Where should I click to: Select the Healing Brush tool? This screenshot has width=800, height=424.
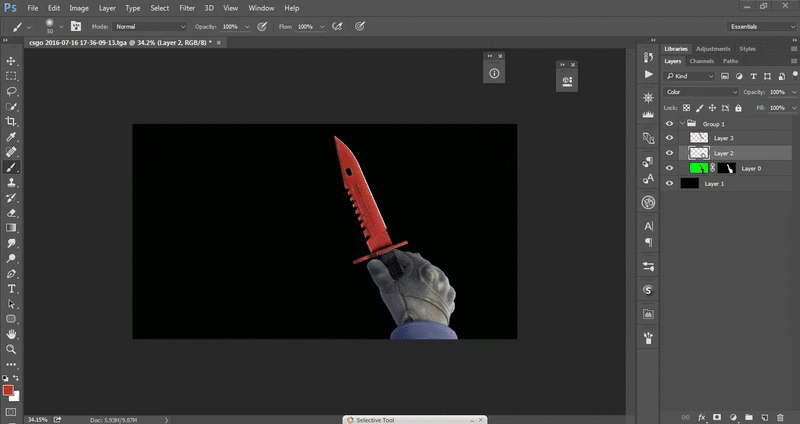point(11,152)
